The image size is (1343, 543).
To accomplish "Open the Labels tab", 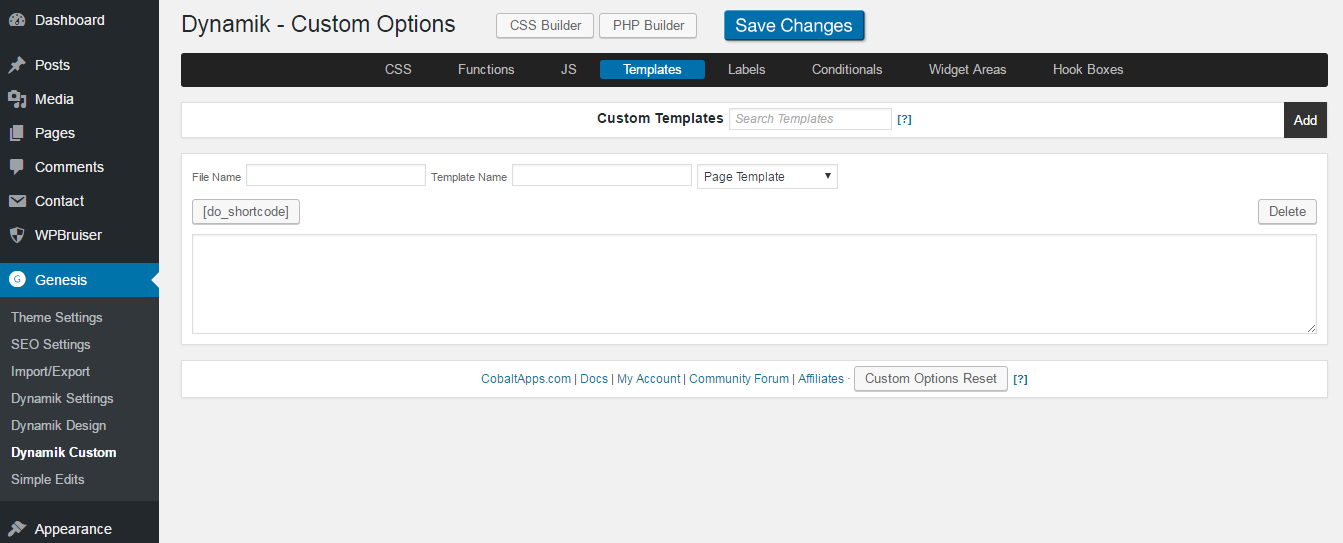I will coord(746,69).
